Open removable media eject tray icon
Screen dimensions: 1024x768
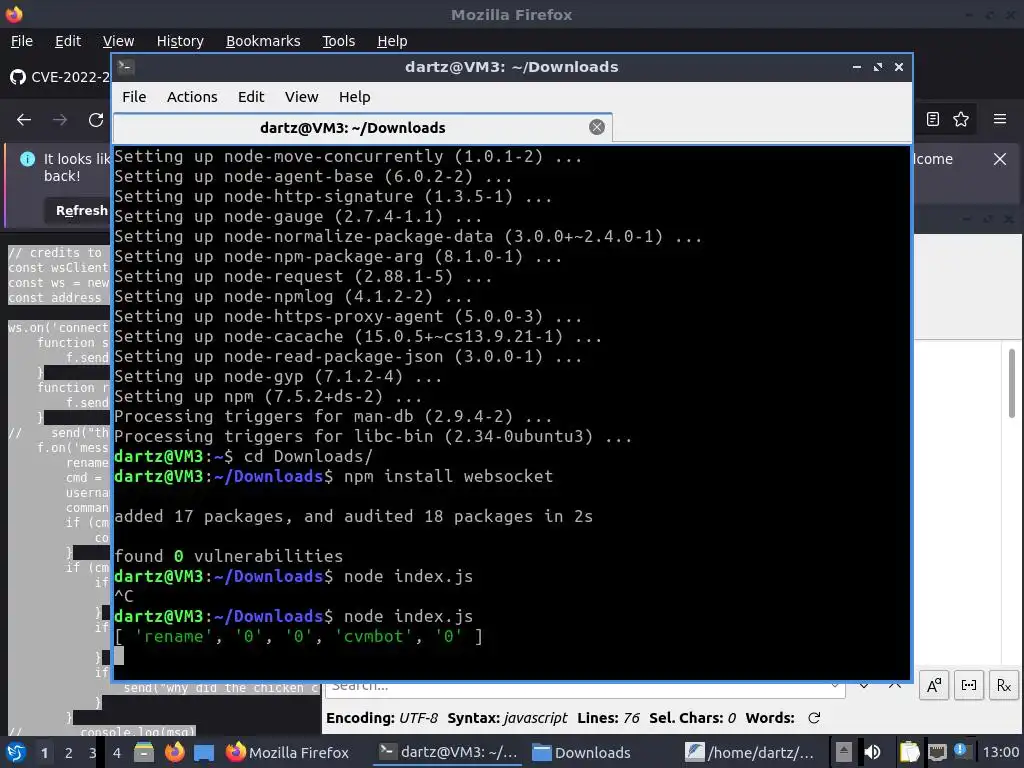[843, 752]
